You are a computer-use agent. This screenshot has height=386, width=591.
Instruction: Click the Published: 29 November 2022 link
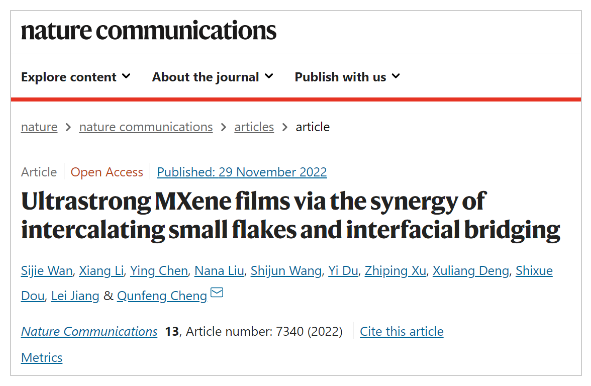(x=242, y=172)
